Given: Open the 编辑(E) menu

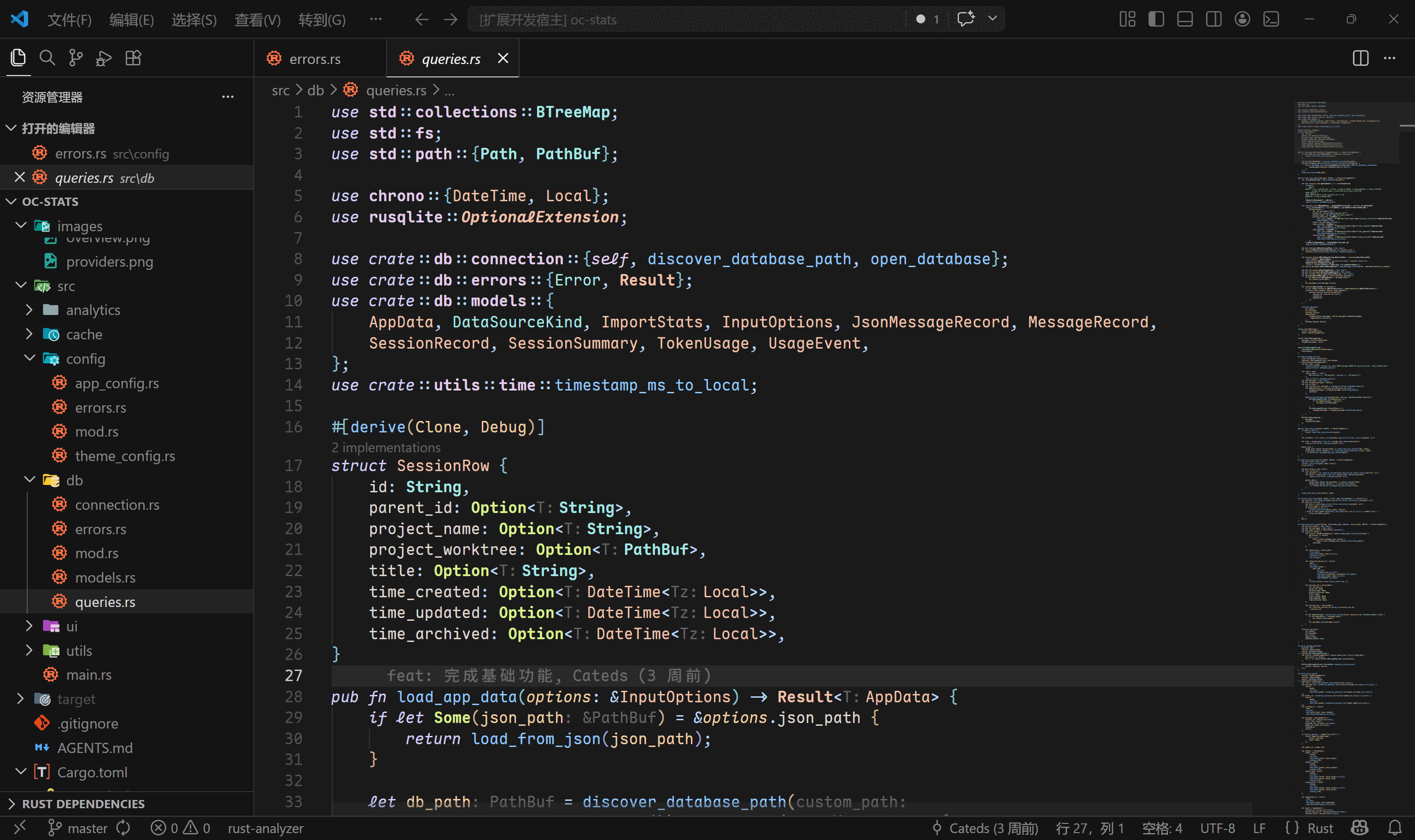Looking at the screenshot, I should point(131,20).
